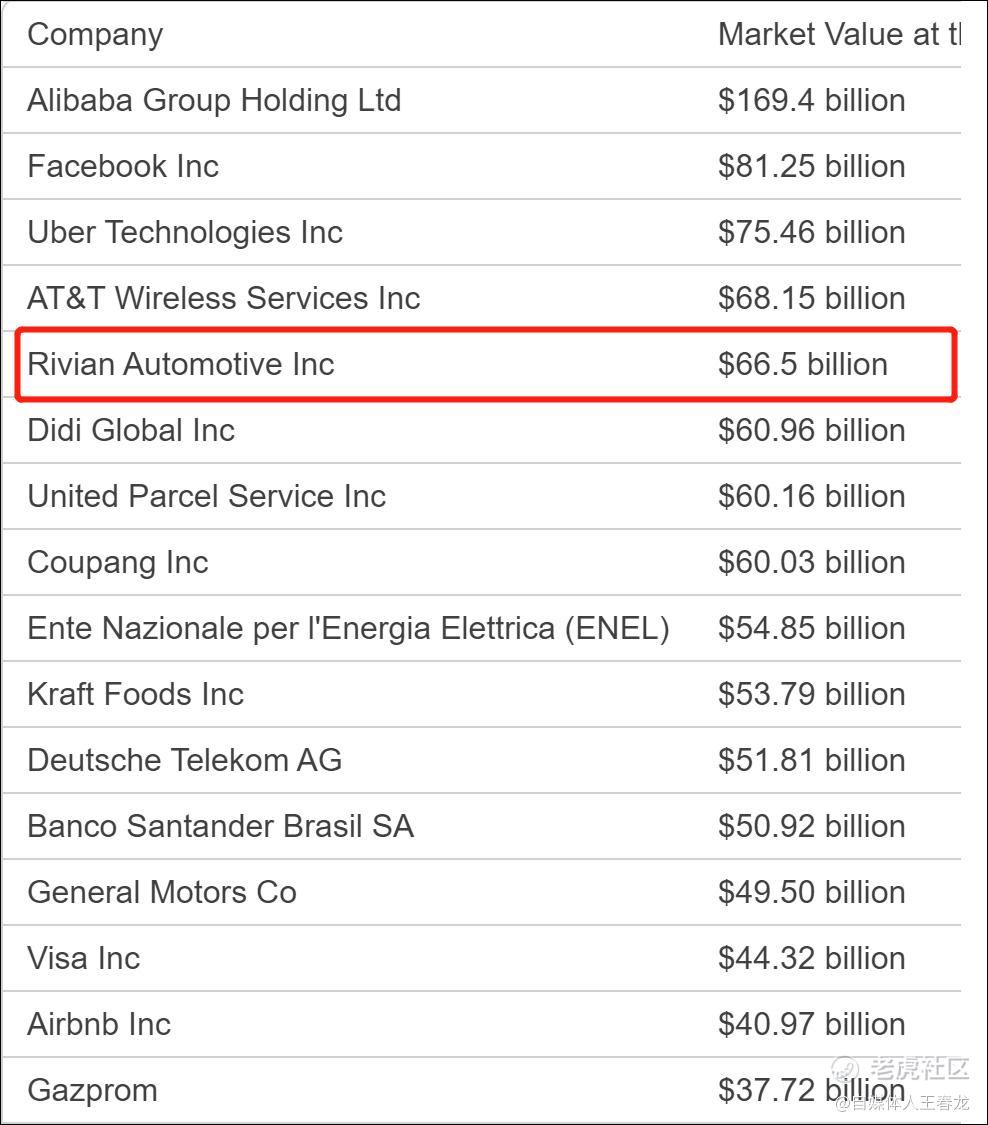This screenshot has height=1125, width=988.
Task: Select the Coupang Inc row
Action: [481, 562]
